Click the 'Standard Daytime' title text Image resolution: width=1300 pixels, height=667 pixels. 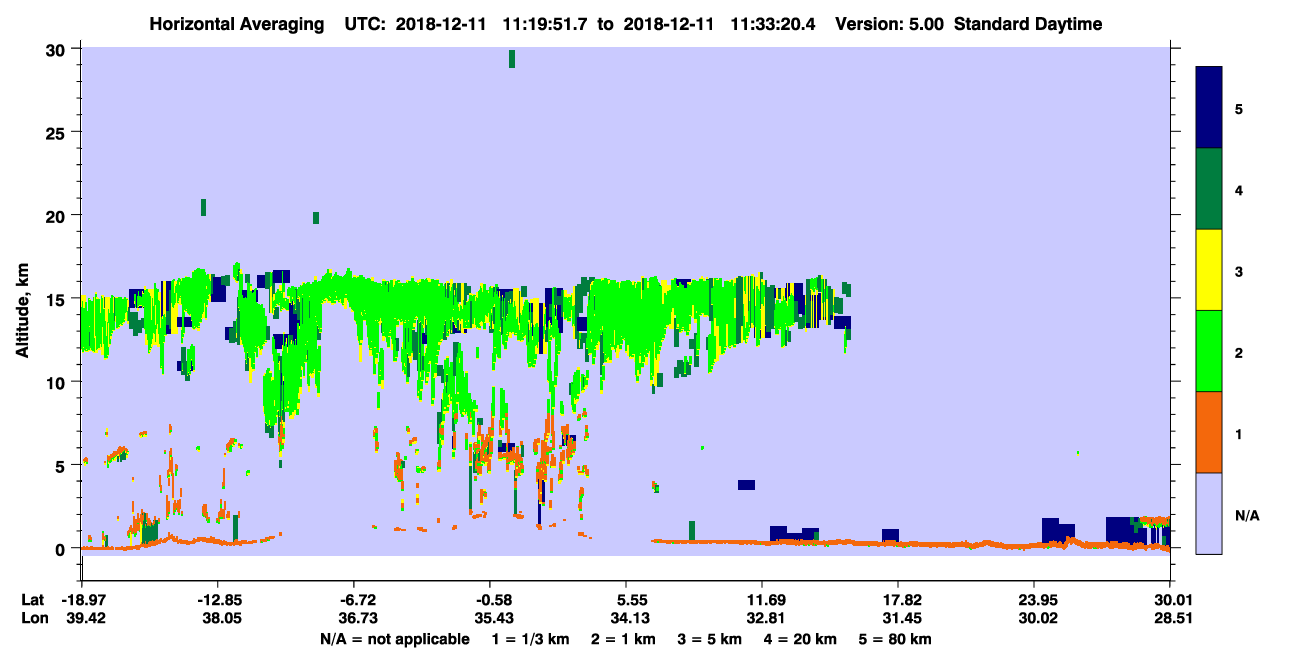(x=1028, y=24)
